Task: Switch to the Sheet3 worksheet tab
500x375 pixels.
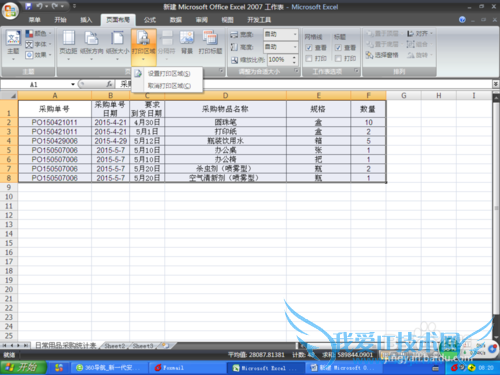Action: click(x=143, y=346)
